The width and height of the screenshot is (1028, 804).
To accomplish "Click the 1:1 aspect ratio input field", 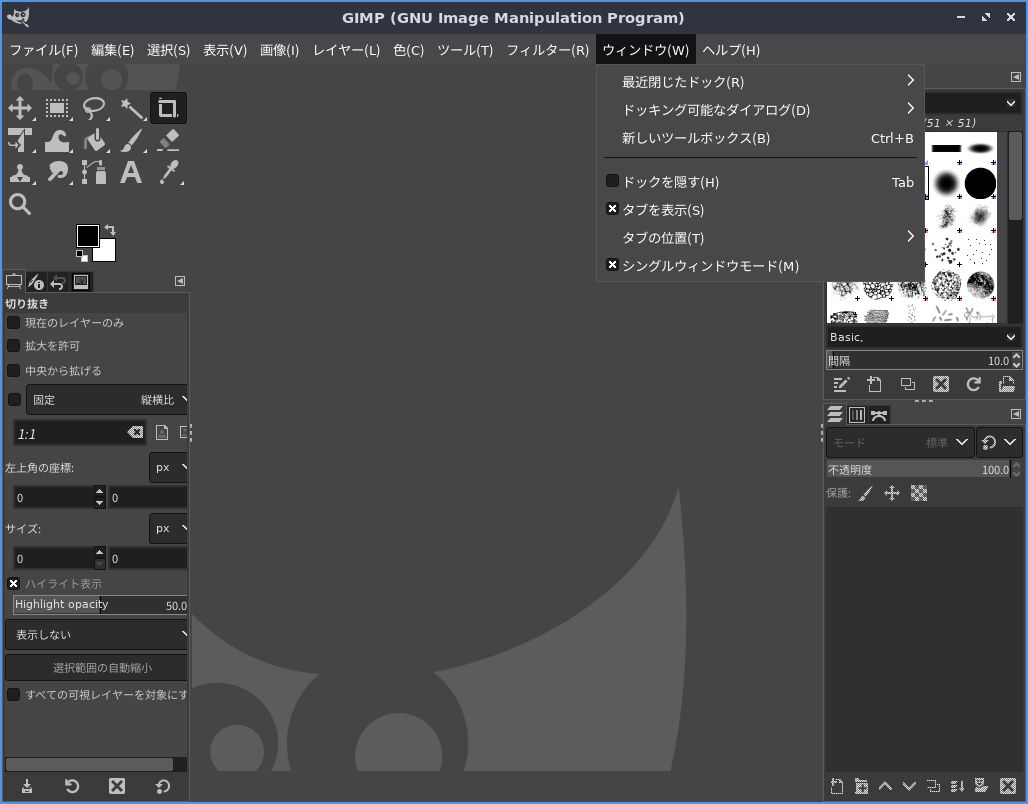I will click(x=69, y=433).
